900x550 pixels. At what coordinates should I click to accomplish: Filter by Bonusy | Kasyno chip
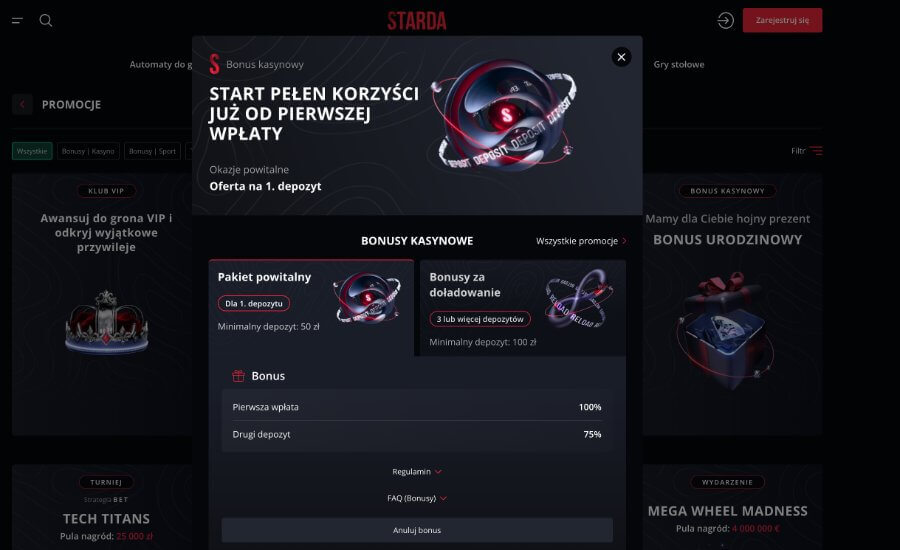[x=88, y=151]
